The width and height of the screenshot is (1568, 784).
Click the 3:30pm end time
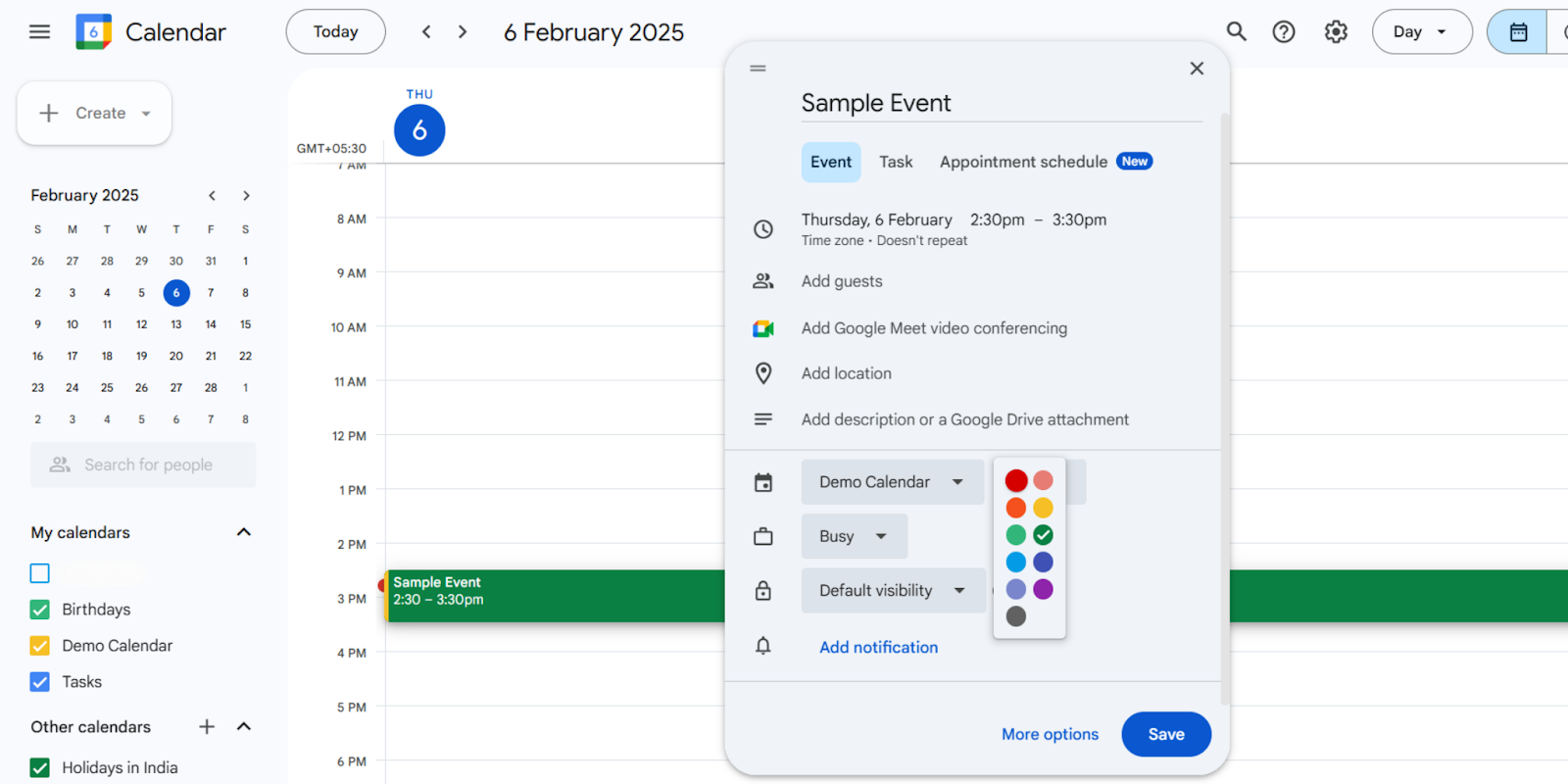click(x=1079, y=220)
